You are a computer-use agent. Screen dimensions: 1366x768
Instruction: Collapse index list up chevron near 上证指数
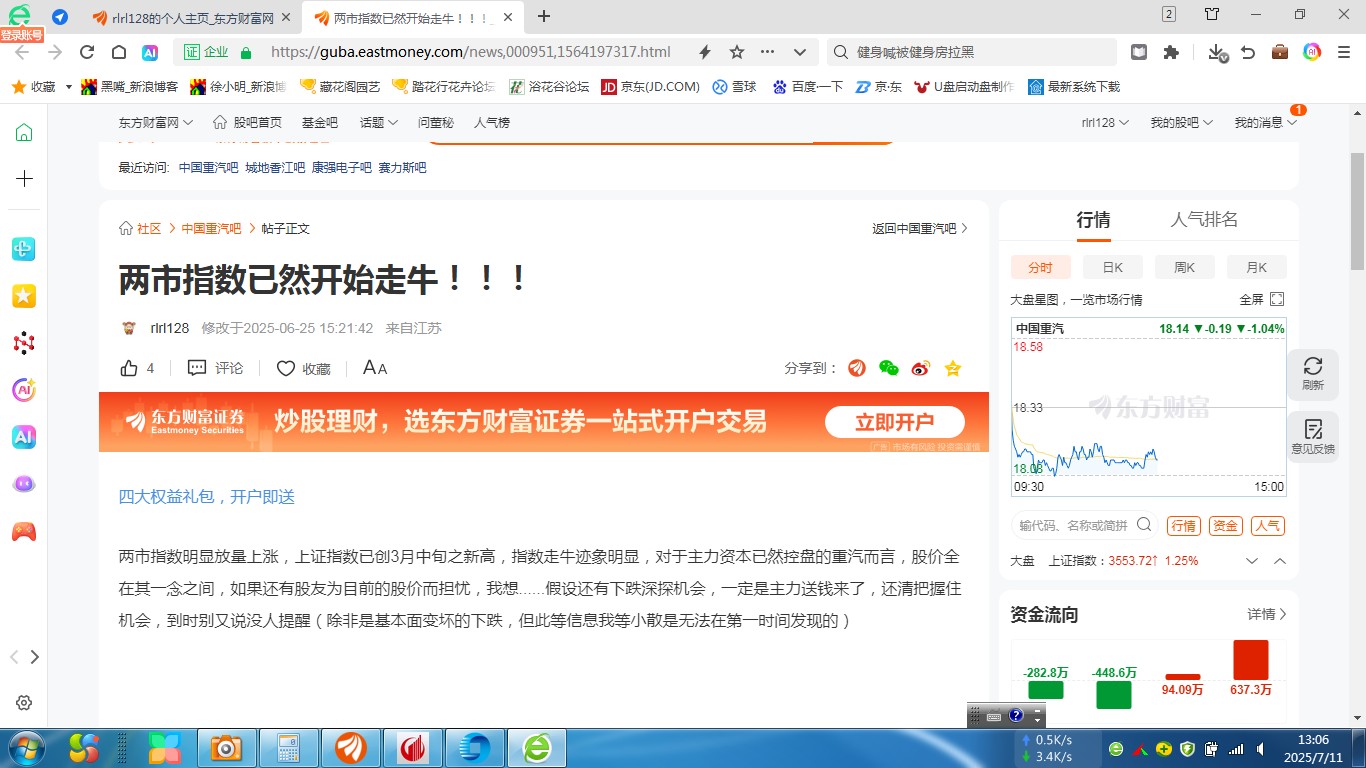[1280, 561]
